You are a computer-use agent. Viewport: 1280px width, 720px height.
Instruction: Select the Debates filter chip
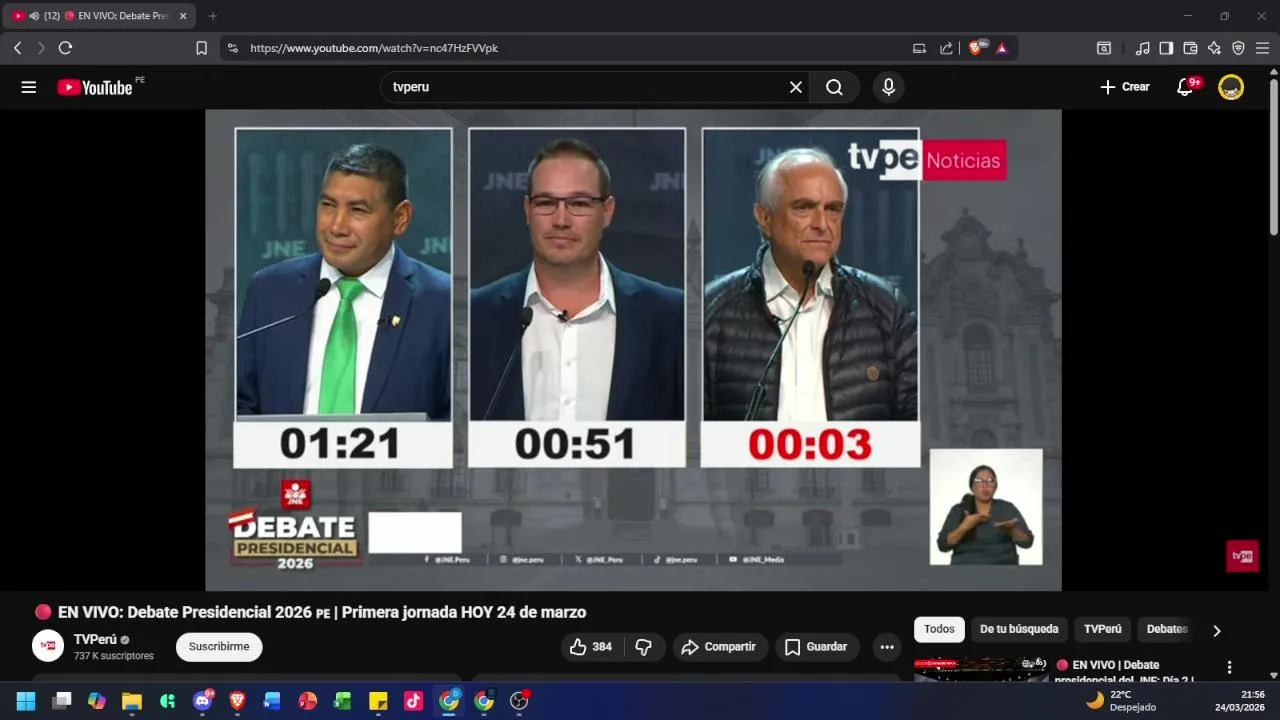pos(1167,629)
